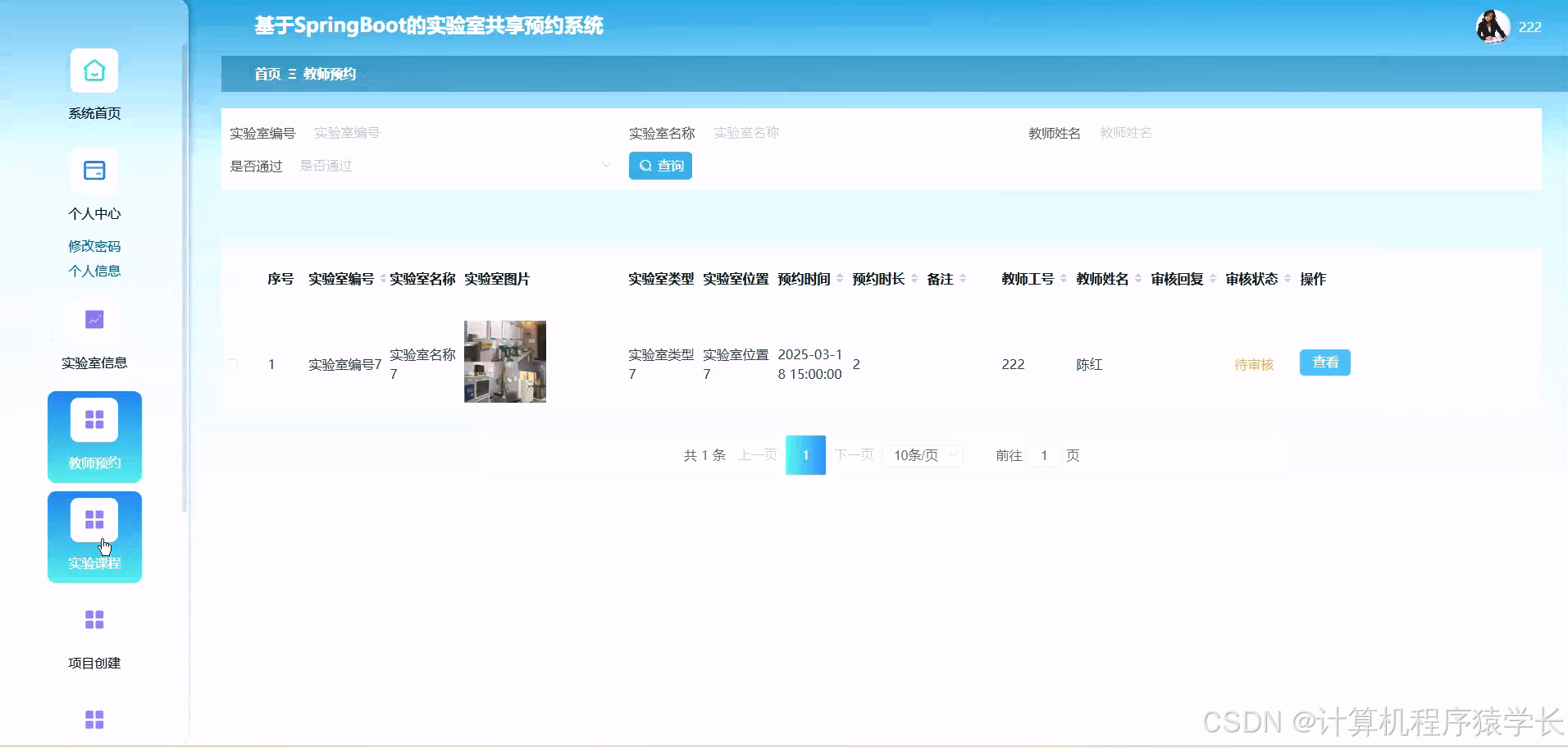The width and height of the screenshot is (1568, 748).
Task: Click the 下一页 pagination link
Action: click(x=855, y=455)
